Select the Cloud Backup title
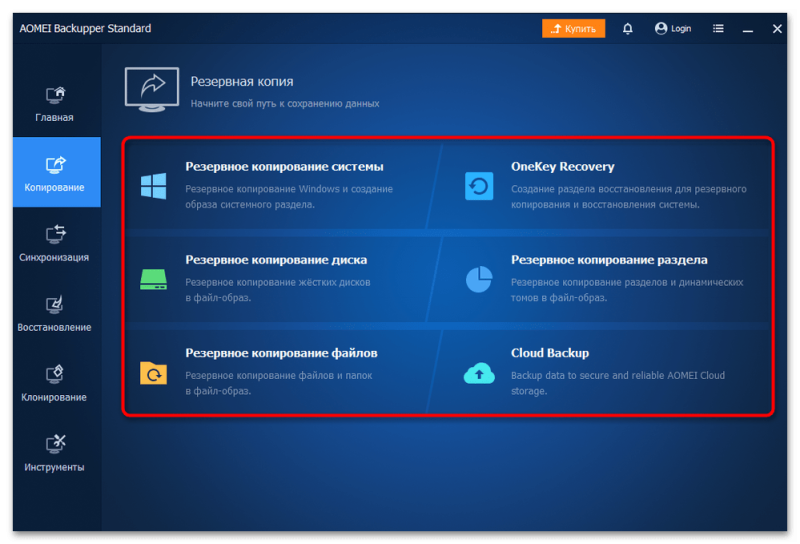This screenshot has height=544, width=800. point(550,353)
